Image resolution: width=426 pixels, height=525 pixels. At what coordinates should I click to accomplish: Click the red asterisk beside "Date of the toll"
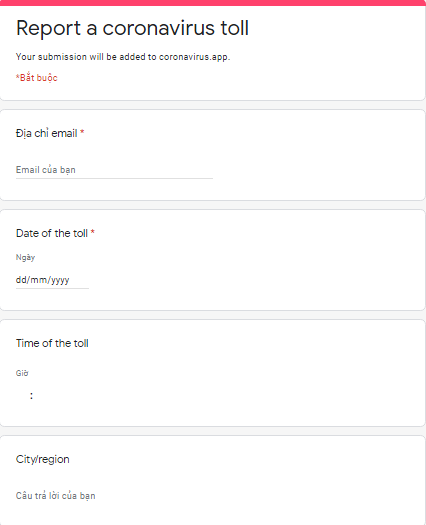[93, 232]
